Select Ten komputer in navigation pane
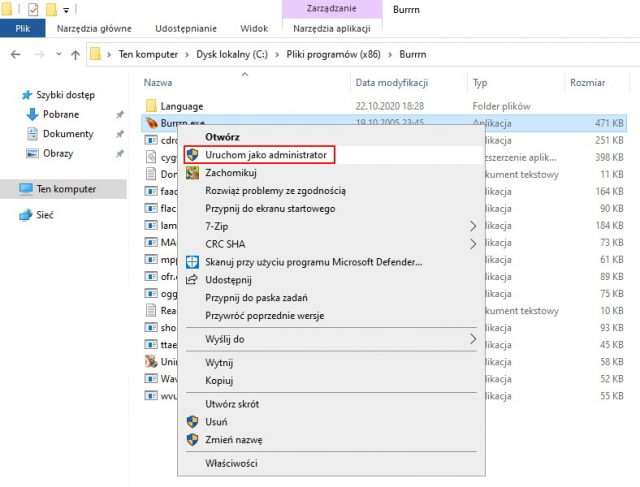This screenshot has height=487, width=640. [63, 189]
